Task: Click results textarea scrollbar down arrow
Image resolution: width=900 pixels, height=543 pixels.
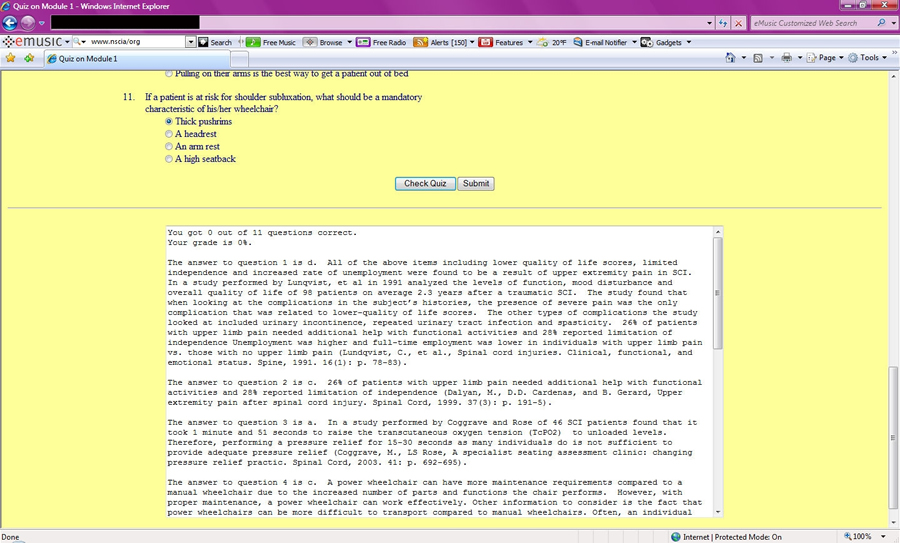Action: [x=718, y=512]
